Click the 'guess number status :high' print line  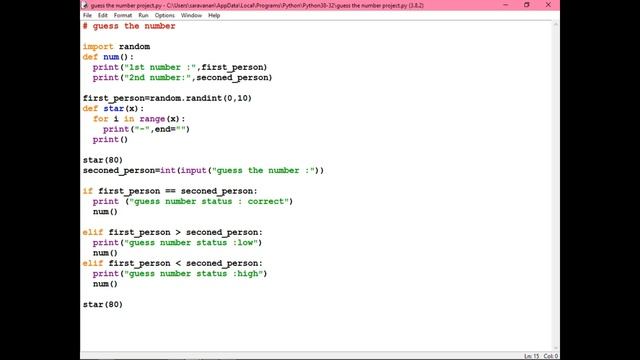pyautogui.click(x=180, y=273)
